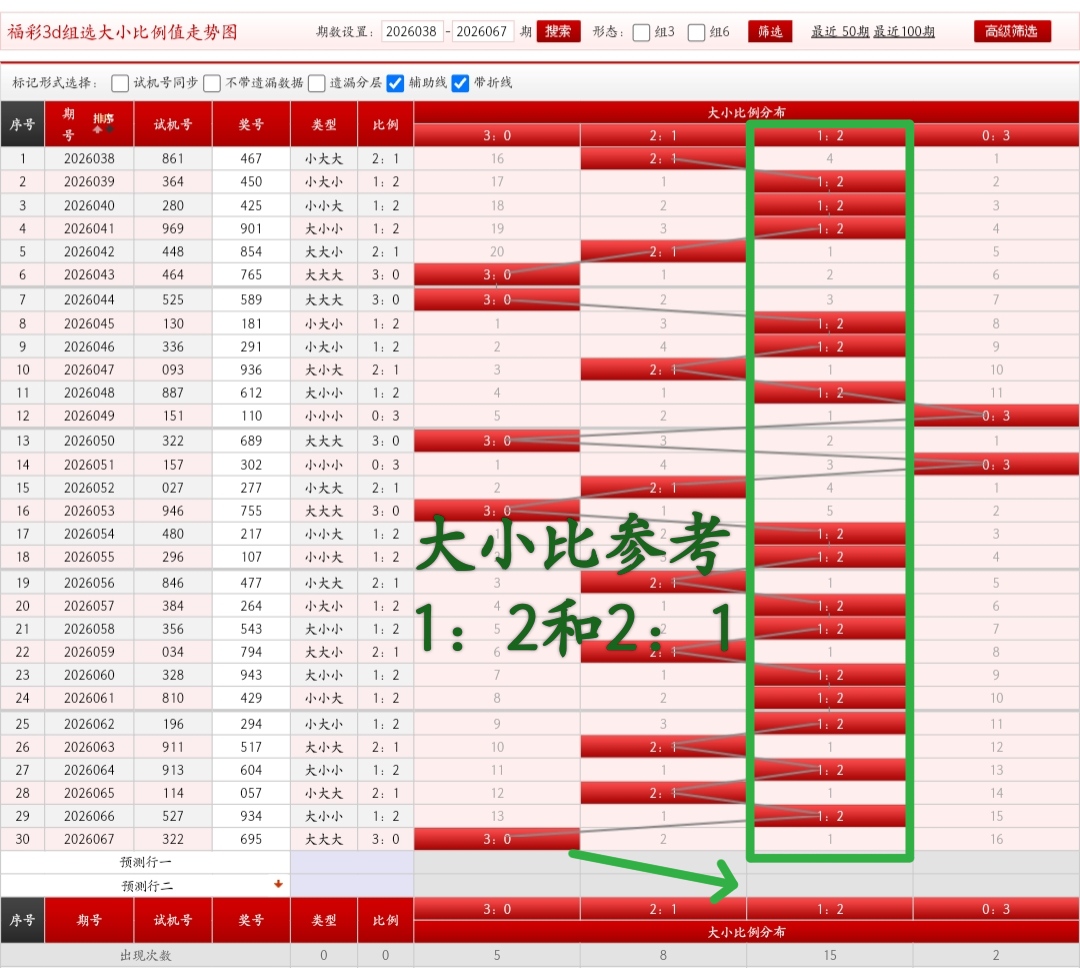Screen dimensions: 1080x968
Task: Open the 最近100期 recent data link
Action: 902,32
